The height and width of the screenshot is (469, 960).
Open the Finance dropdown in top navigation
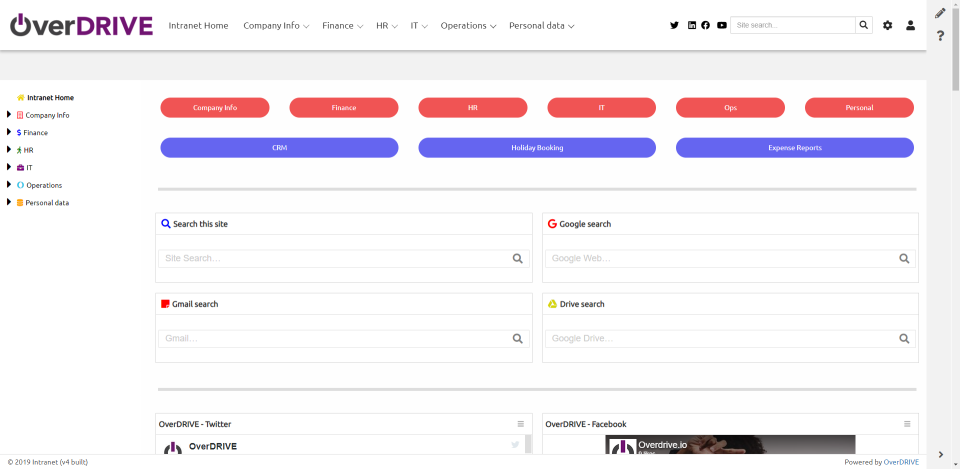pos(343,26)
